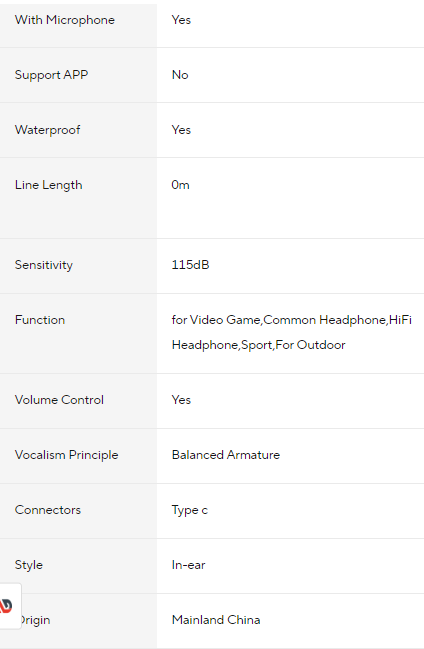This screenshot has width=424, height=649.
Task: Click the Balanced Armature value
Action: click(x=226, y=455)
